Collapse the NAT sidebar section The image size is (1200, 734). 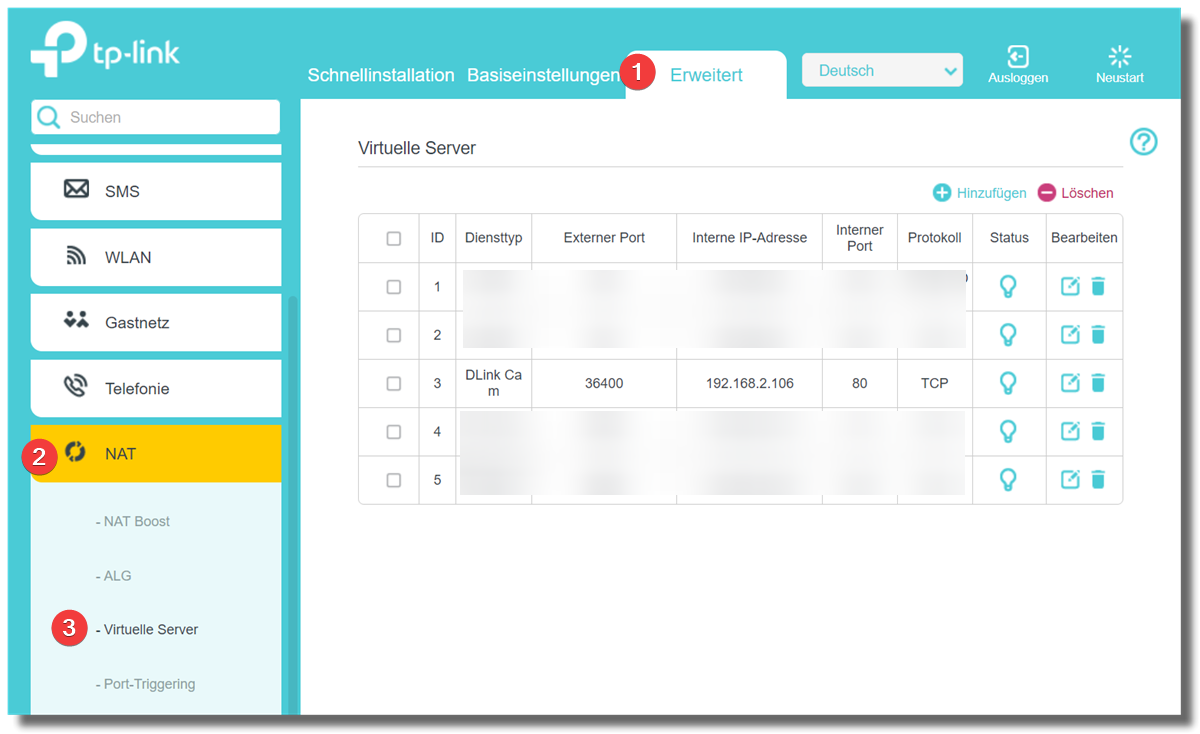[156, 454]
